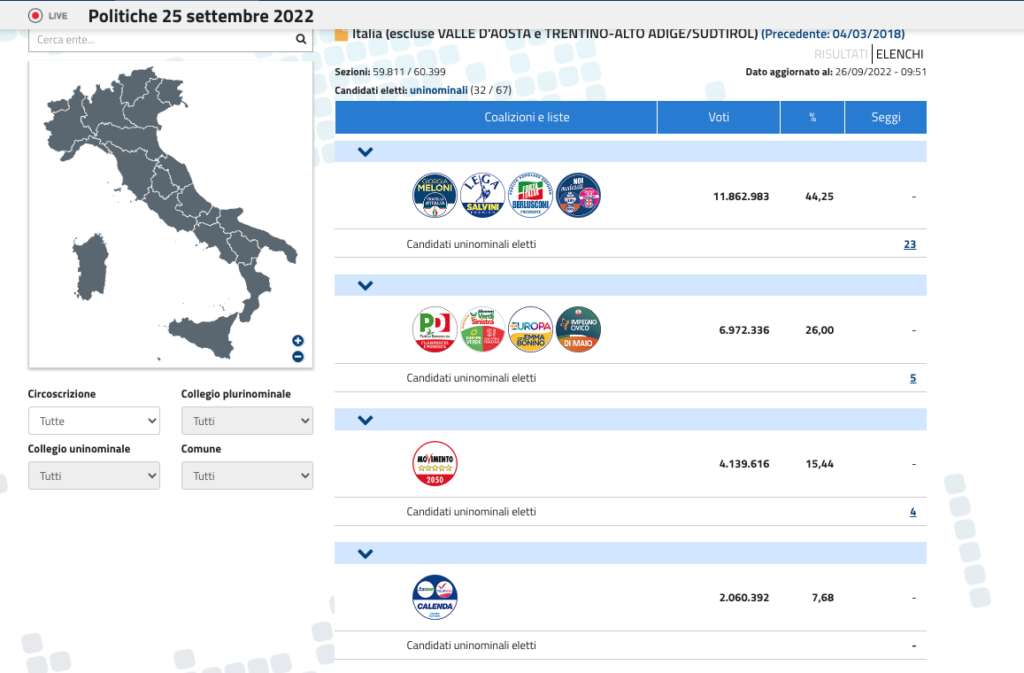Click the 4.139.616 votes value

pyautogui.click(x=744, y=464)
